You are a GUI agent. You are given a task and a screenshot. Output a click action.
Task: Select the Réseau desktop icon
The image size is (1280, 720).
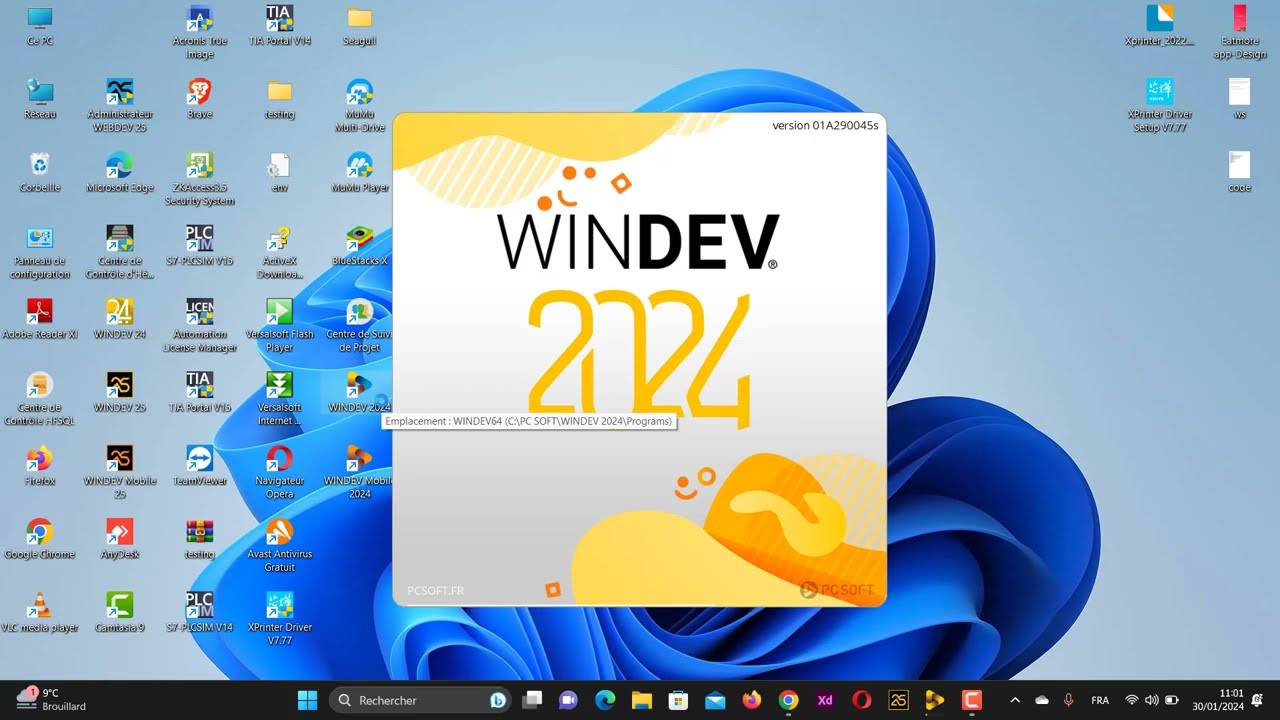[x=40, y=99]
